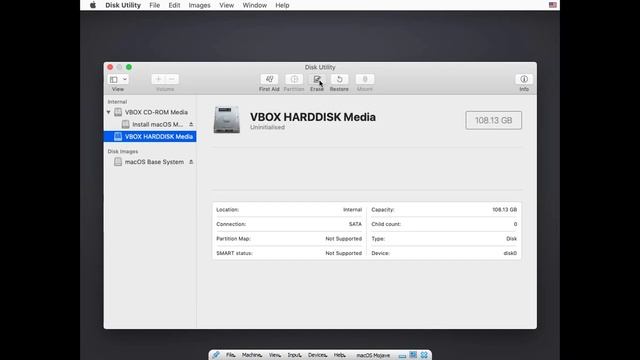Eject the Install macOS M... volume
This screenshot has width=640, height=360.
click(191, 124)
